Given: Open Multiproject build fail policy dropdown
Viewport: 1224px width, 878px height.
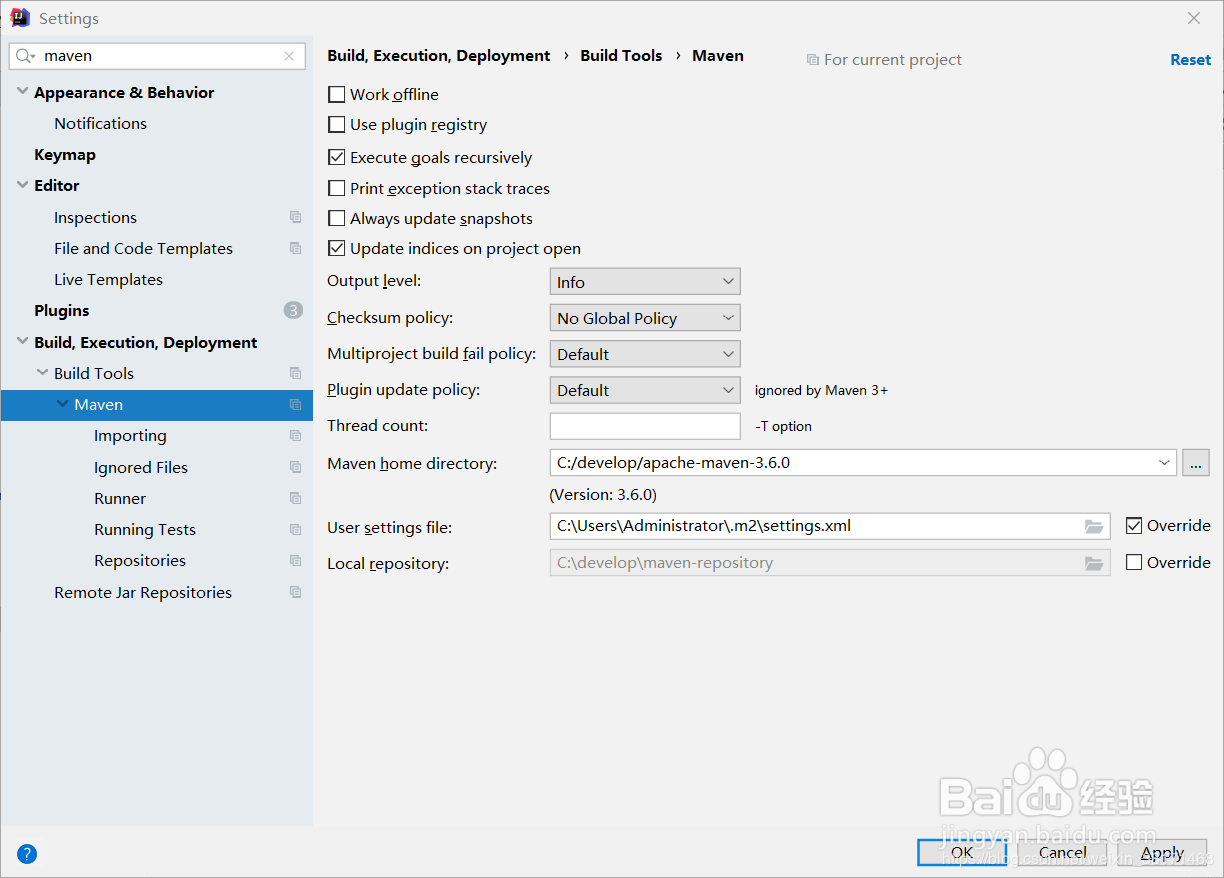Looking at the screenshot, I should coord(645,354).
